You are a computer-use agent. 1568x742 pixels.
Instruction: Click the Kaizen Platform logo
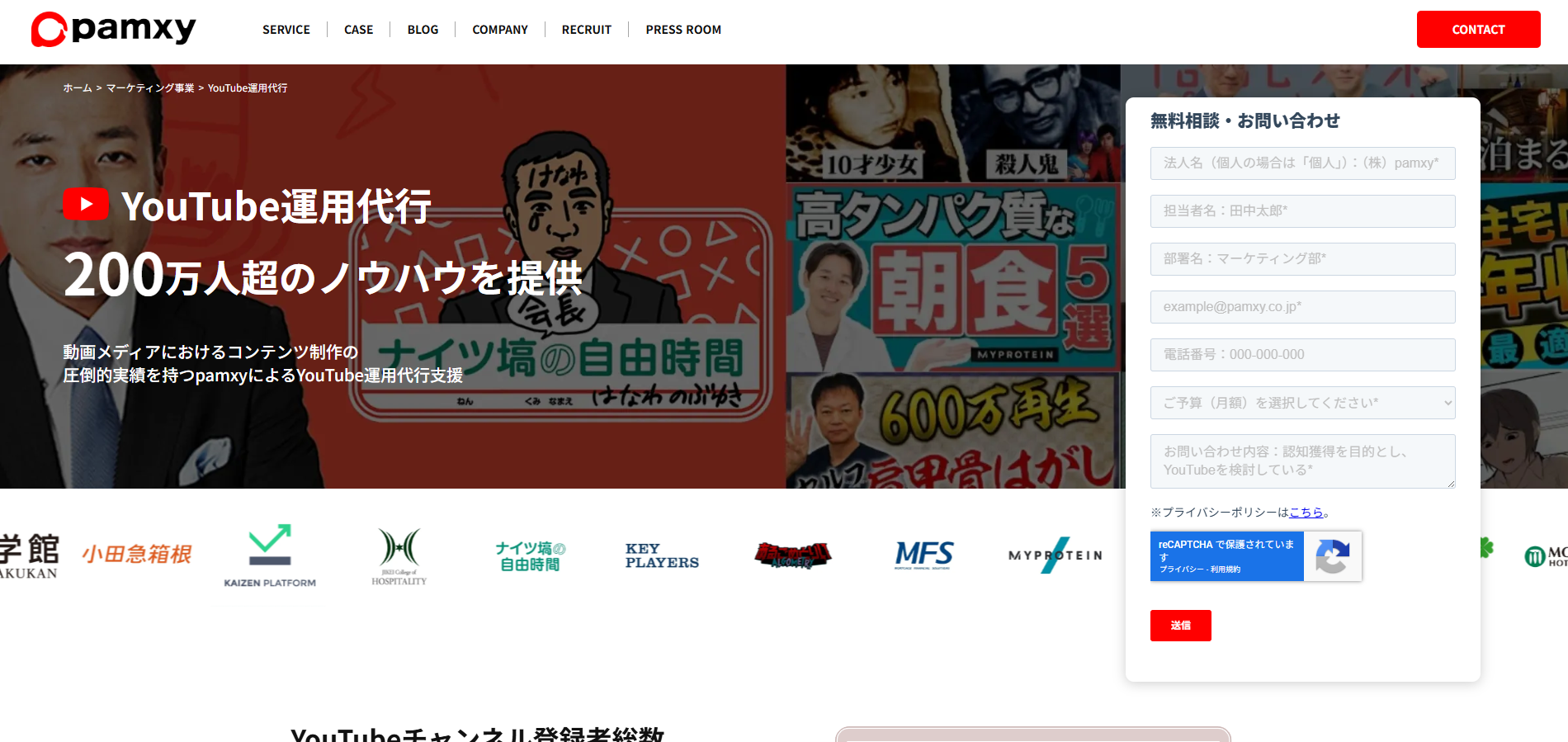pos(270,555)
